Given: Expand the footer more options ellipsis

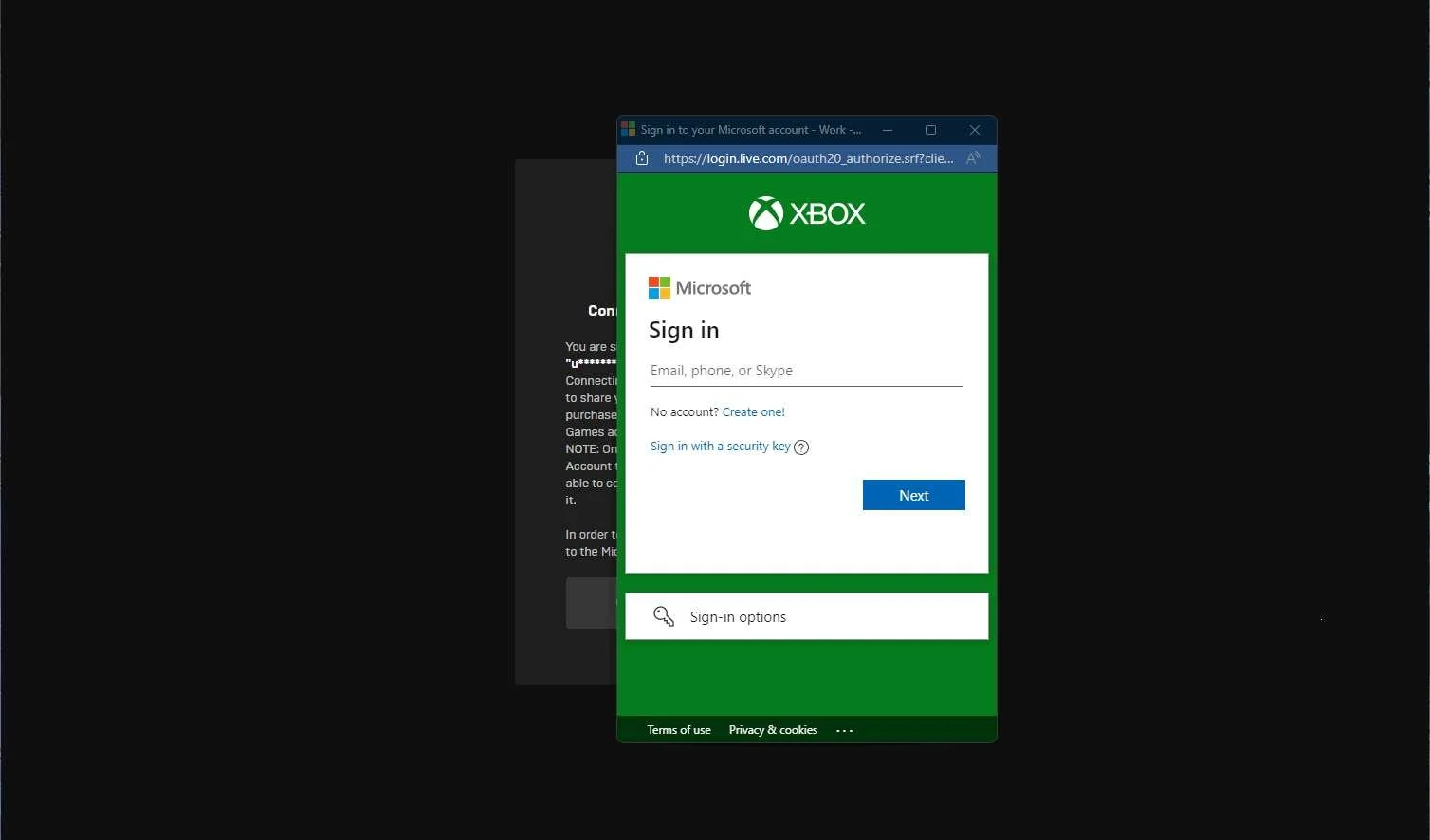Looking at the screenshot, I should 845,730.
